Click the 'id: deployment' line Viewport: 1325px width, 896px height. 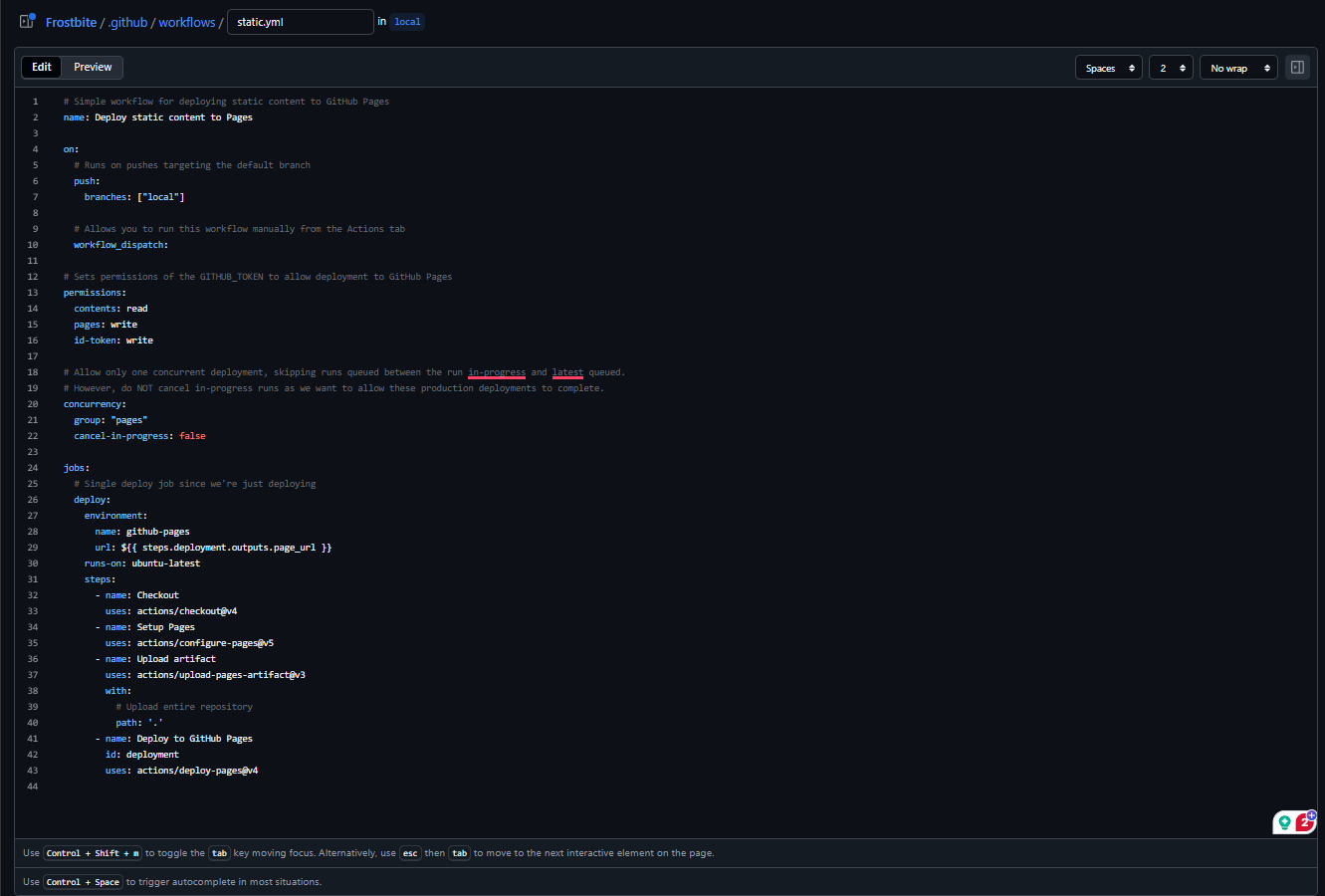142,755
